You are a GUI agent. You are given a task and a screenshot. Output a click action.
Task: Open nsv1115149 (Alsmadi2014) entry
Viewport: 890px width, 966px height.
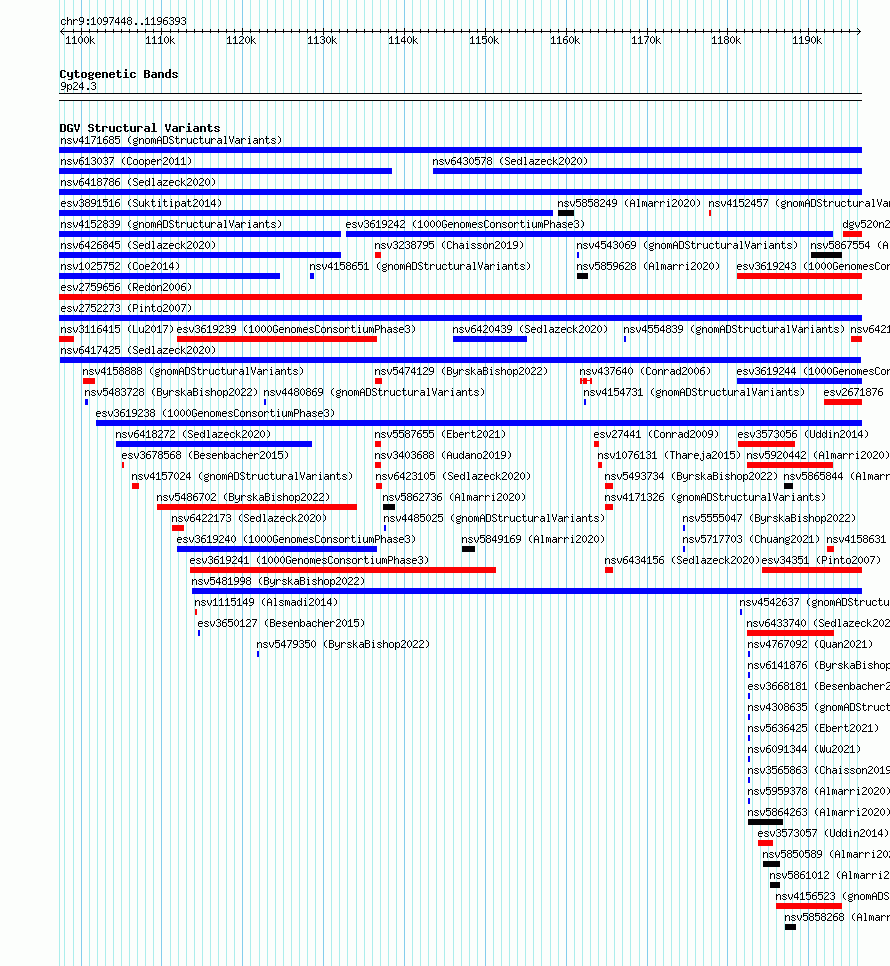(x=265, y=601)
